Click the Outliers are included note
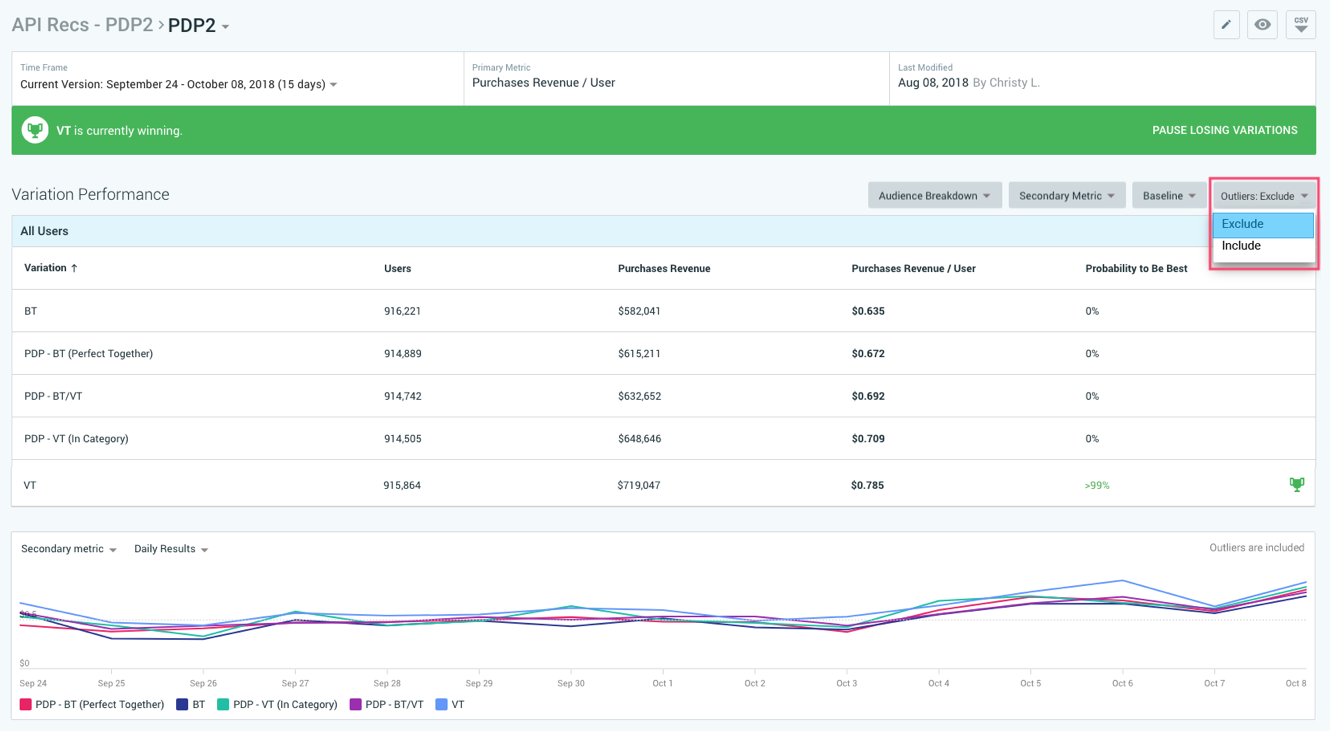 tap(1256, 548)
